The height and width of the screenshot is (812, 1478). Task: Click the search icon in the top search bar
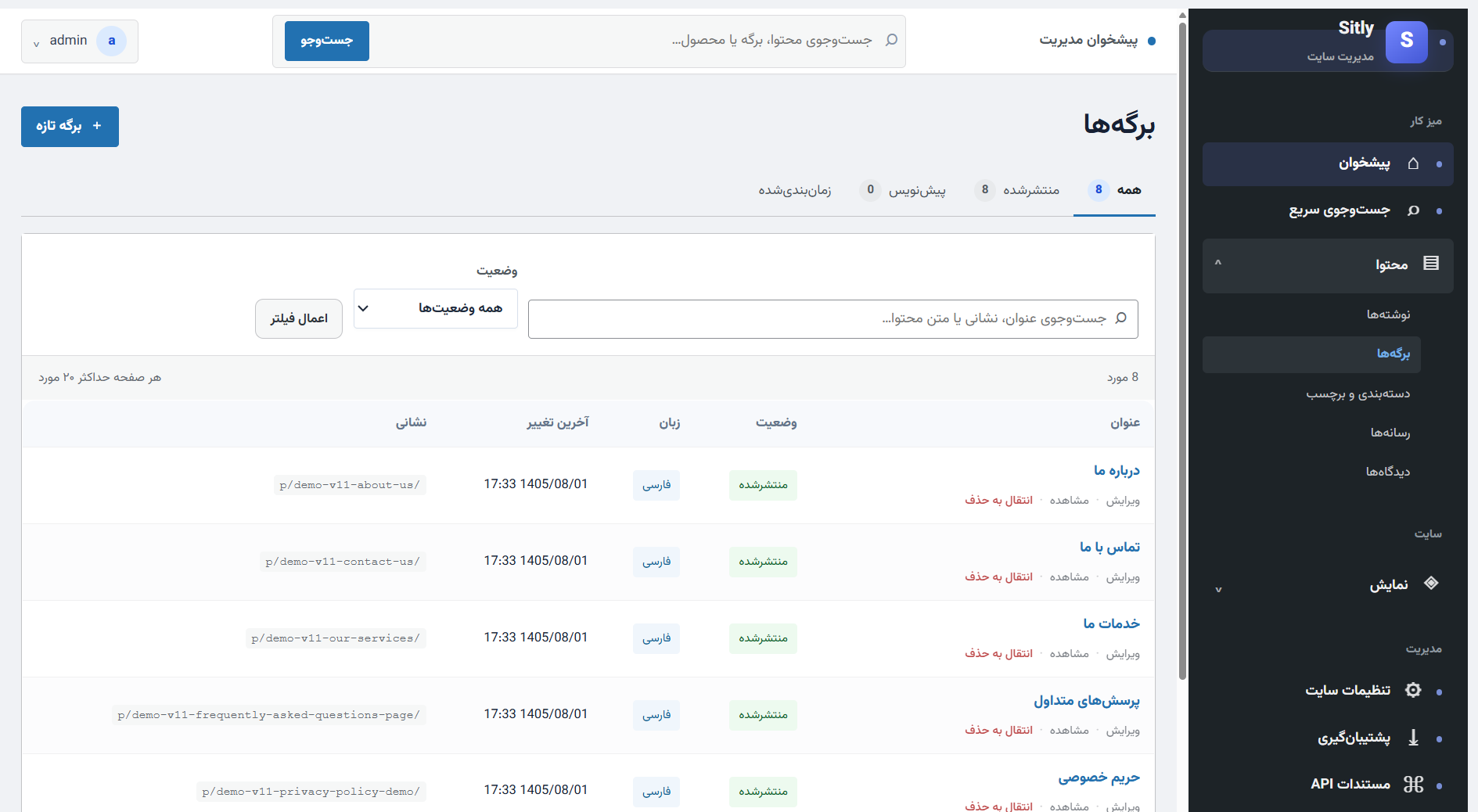click(x=891, y=40)
